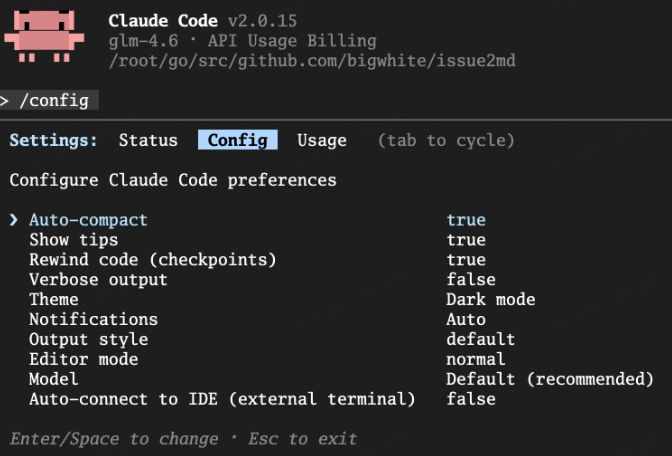Open the Theme Dark mode option
The image size is (672, 456).
490,300
